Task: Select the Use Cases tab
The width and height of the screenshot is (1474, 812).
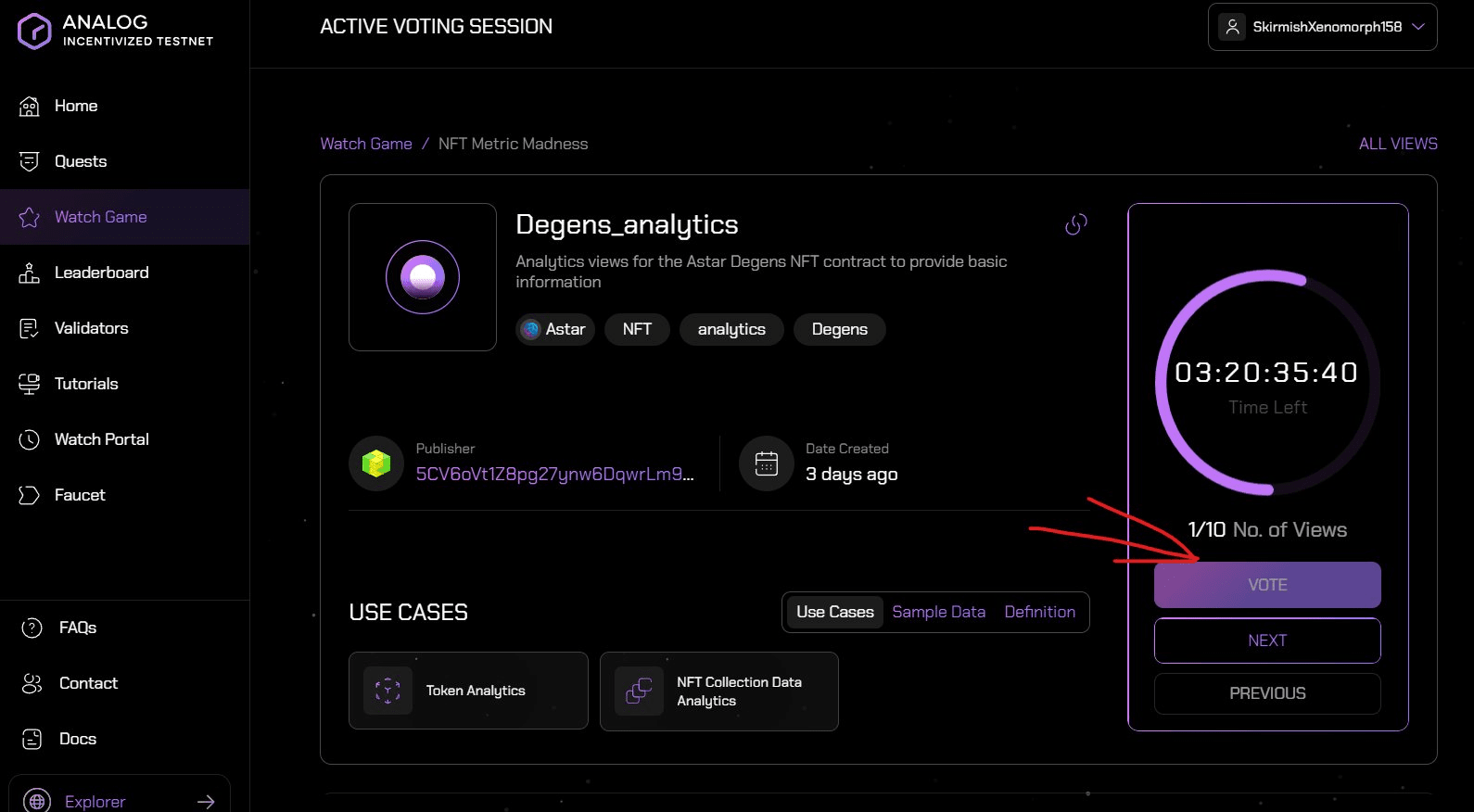Action: 834,612
